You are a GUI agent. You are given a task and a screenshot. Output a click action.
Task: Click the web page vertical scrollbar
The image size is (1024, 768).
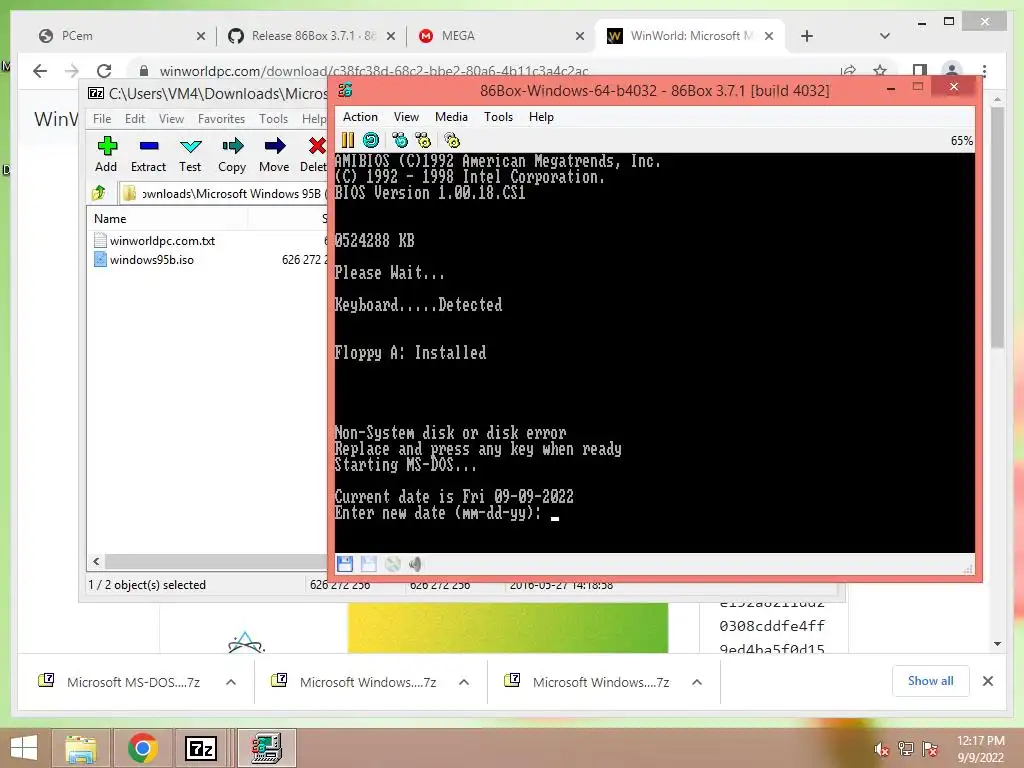click(997, 229)
